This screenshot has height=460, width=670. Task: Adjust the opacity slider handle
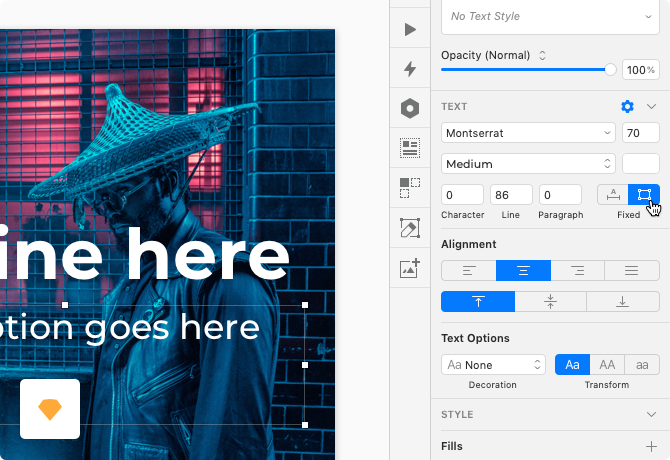pos(610,70)
